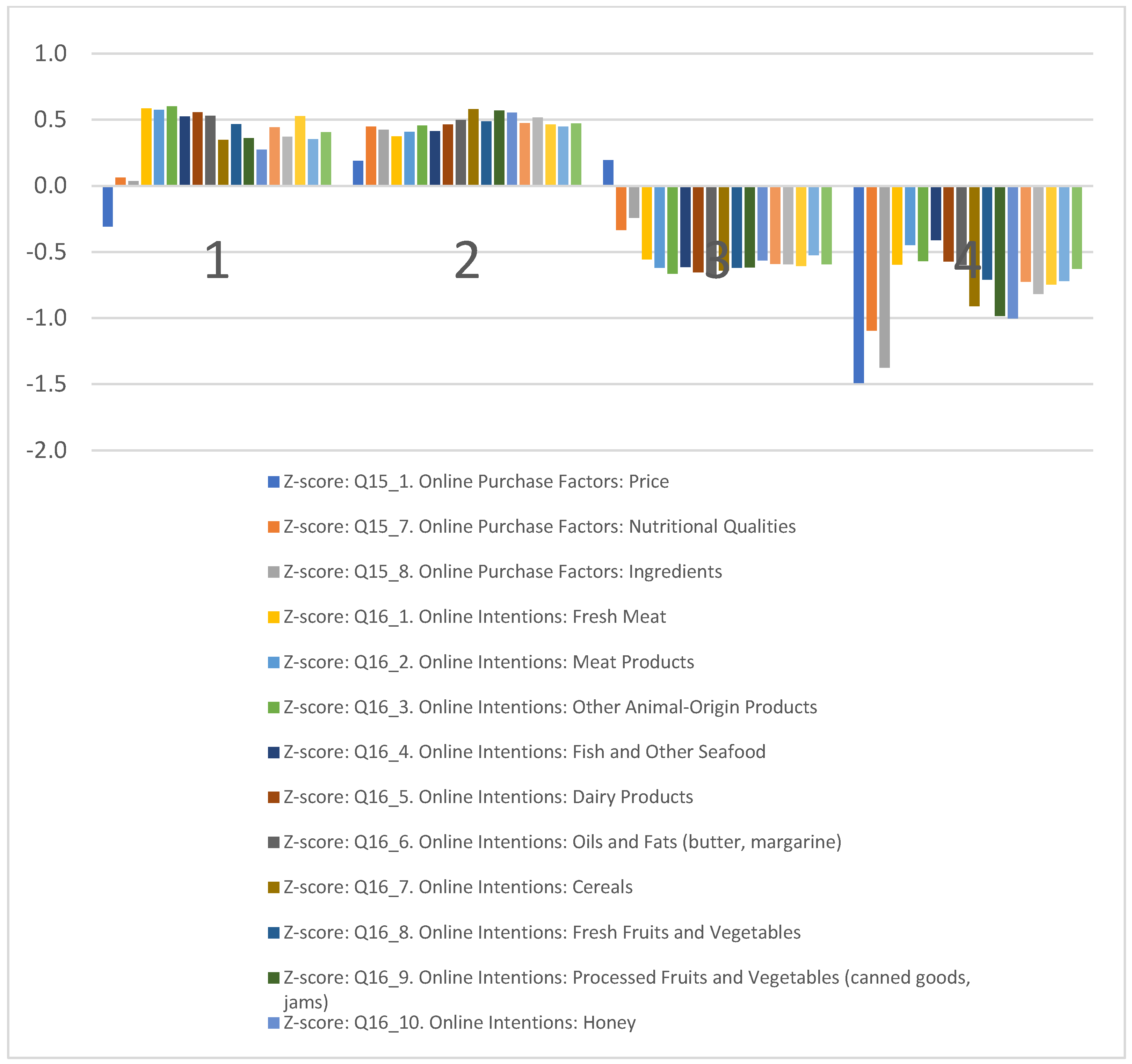Viewport: 1132px width, 1064px height.
Task: Click the Honey legend color swatch
Action: (x=273, y=1023)
